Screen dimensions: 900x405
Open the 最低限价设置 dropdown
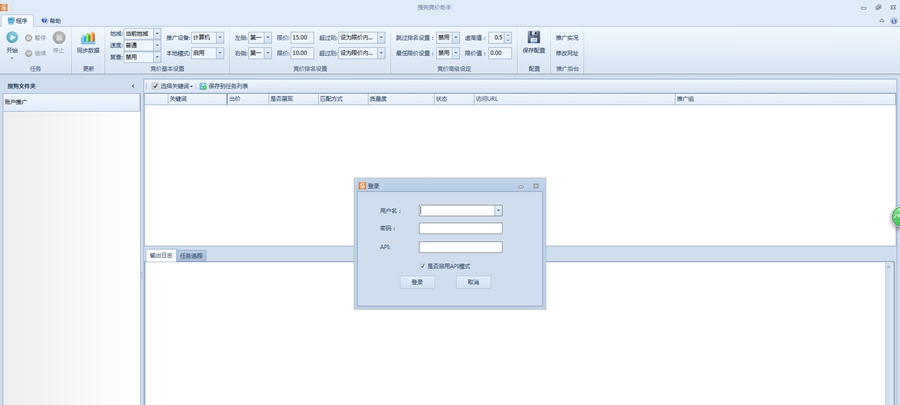[456, 53]
